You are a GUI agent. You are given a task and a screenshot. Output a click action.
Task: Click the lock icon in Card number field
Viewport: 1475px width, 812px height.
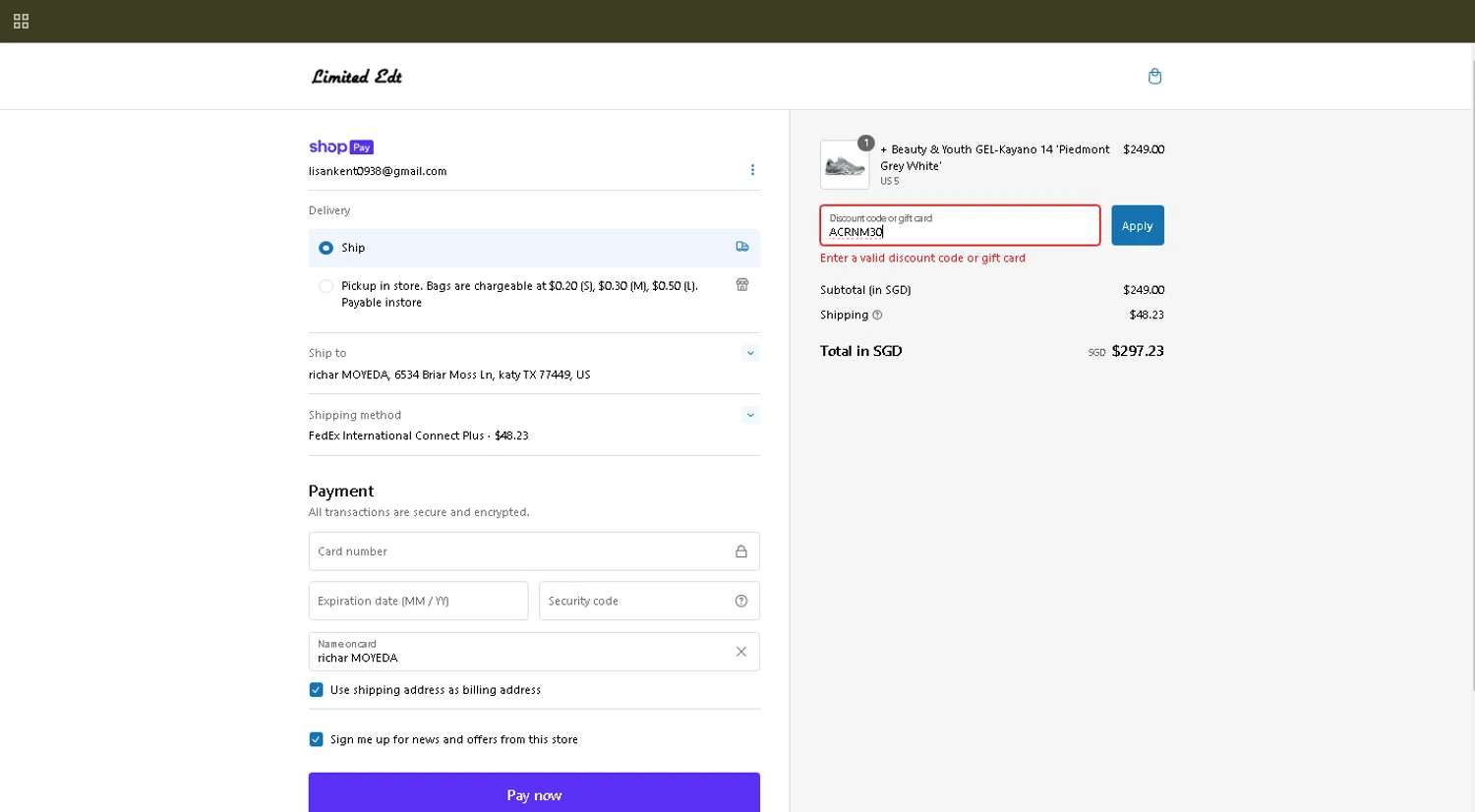click(x=740, y=551)
